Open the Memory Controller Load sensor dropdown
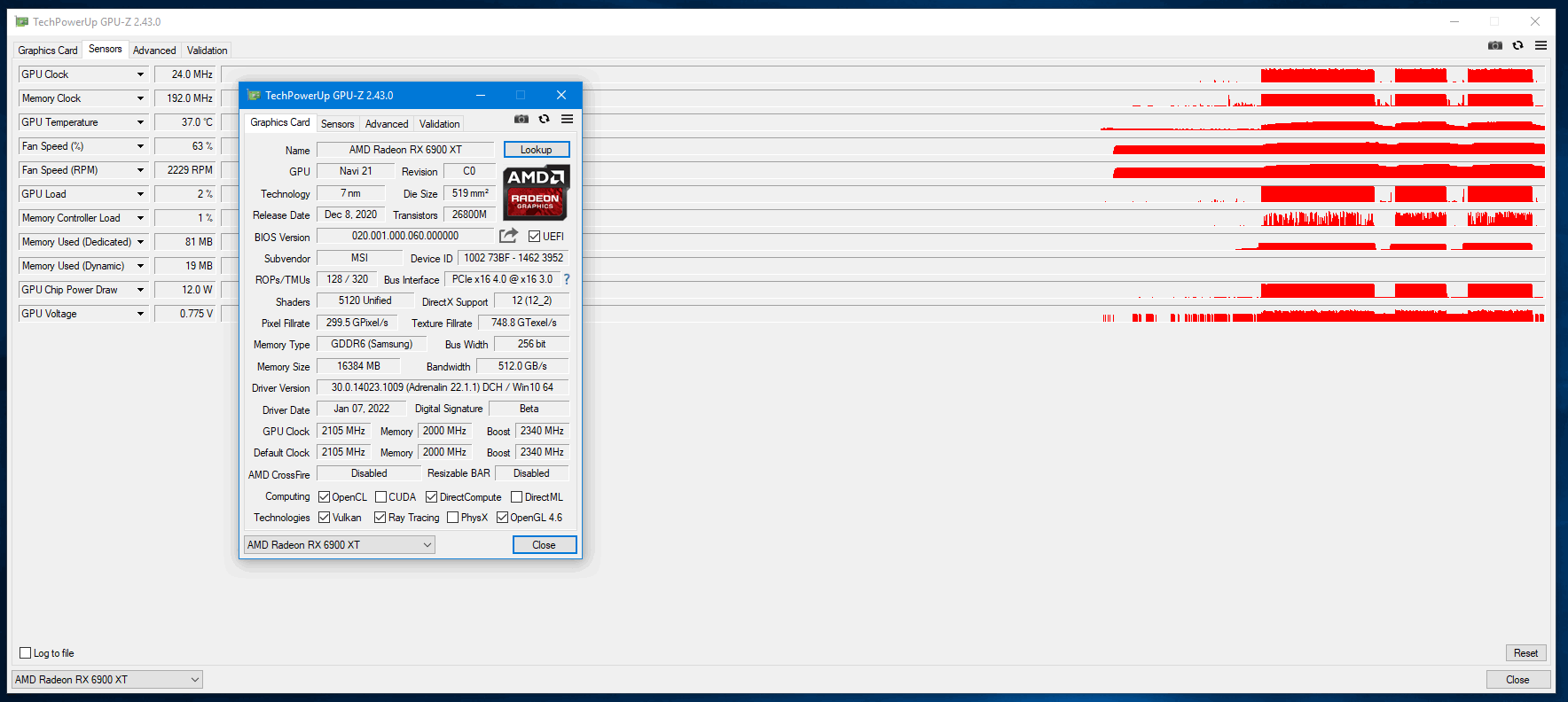This screenshot has width=1568, height=702. tap(140, 218)
